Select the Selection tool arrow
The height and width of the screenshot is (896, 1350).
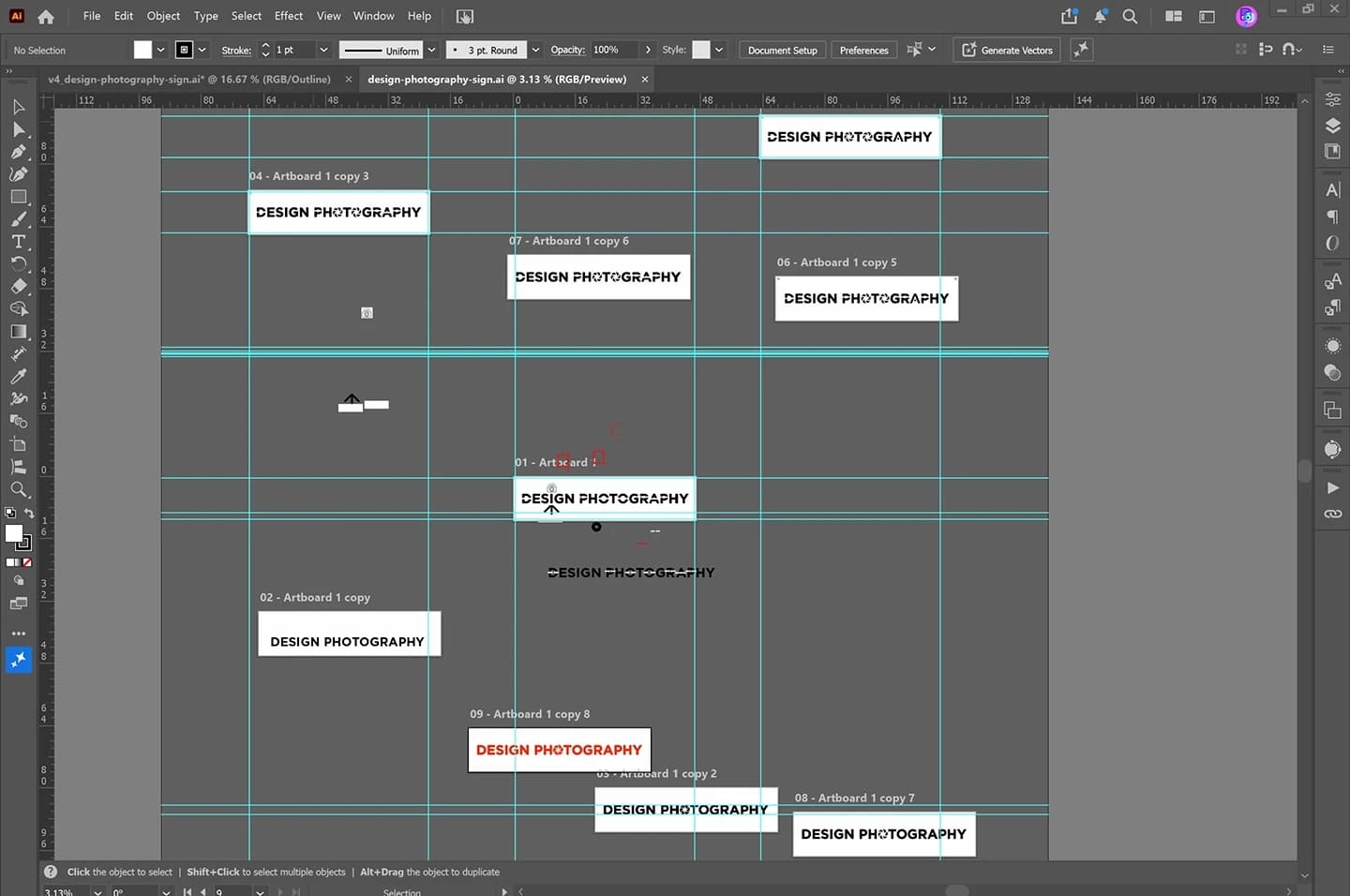click(x=19, y=107)
